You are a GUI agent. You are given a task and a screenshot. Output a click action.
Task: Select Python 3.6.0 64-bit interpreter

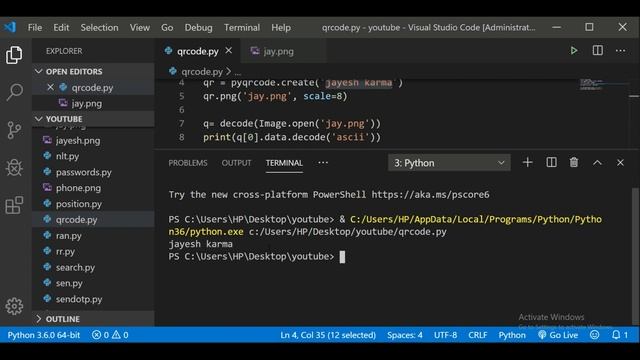click(x=44, y=335)
